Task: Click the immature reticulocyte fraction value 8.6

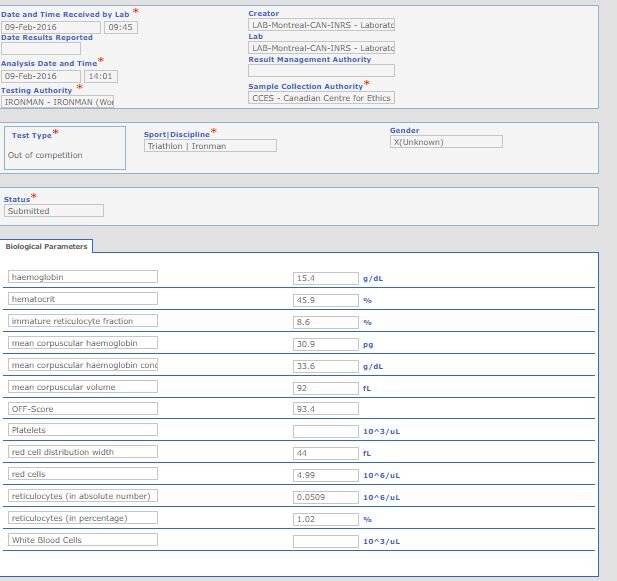Action: coord(326,322)
